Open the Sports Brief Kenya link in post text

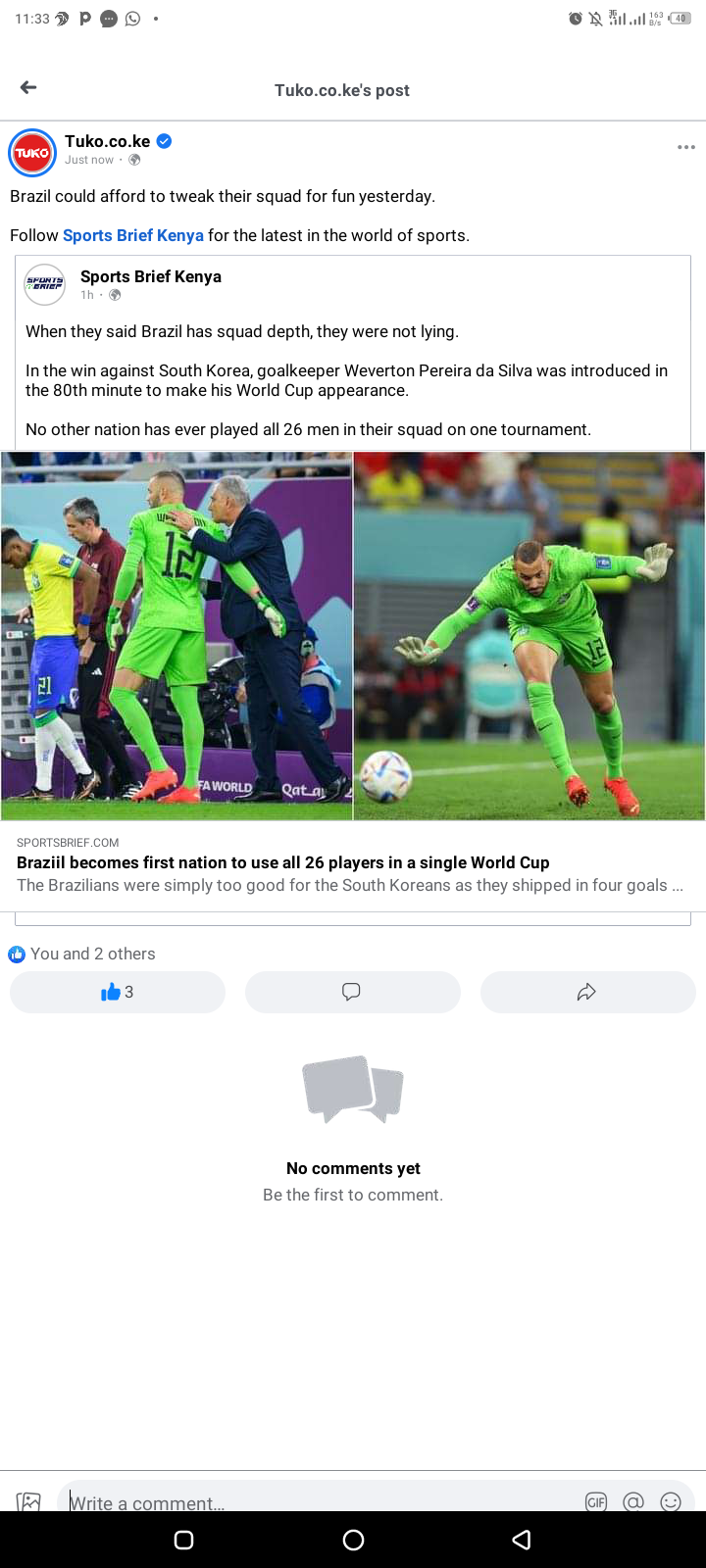coord(133,235)
